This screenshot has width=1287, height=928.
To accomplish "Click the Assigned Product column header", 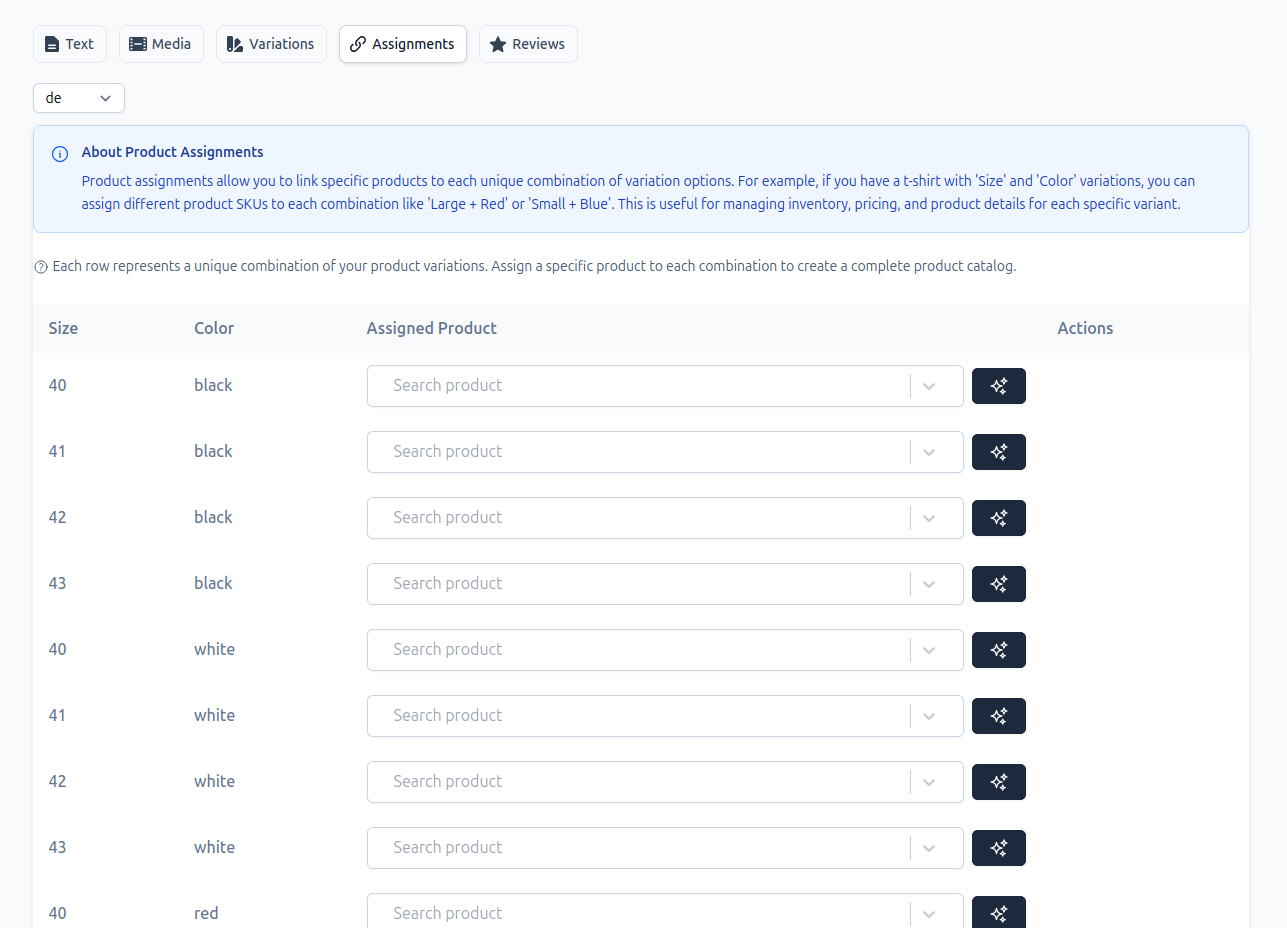I will pyautogui.click(x=432, y=328).
